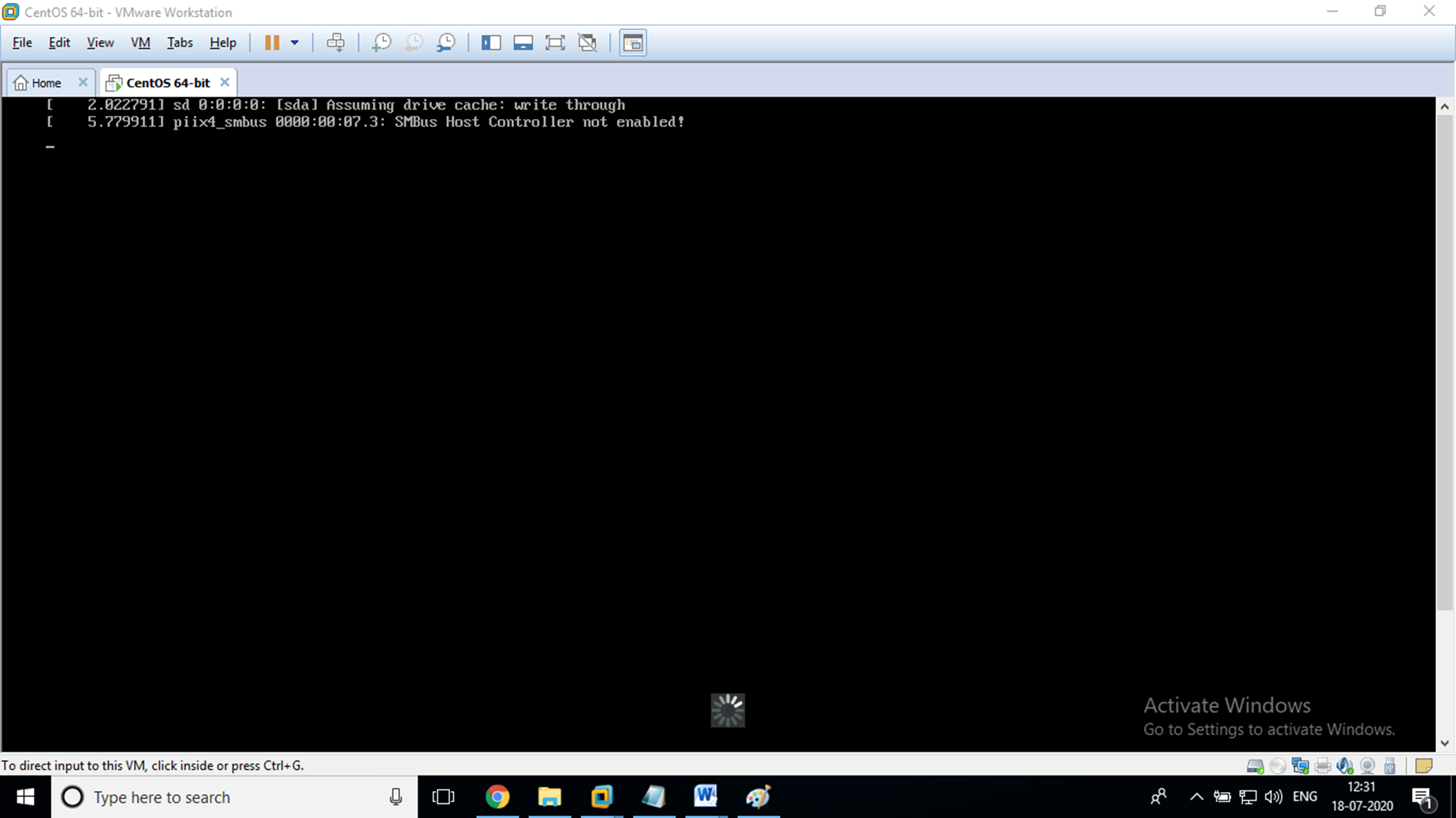1456x818 pixels.
Task: Open the suspend button dropdown arrow
Action: [296, 43]
